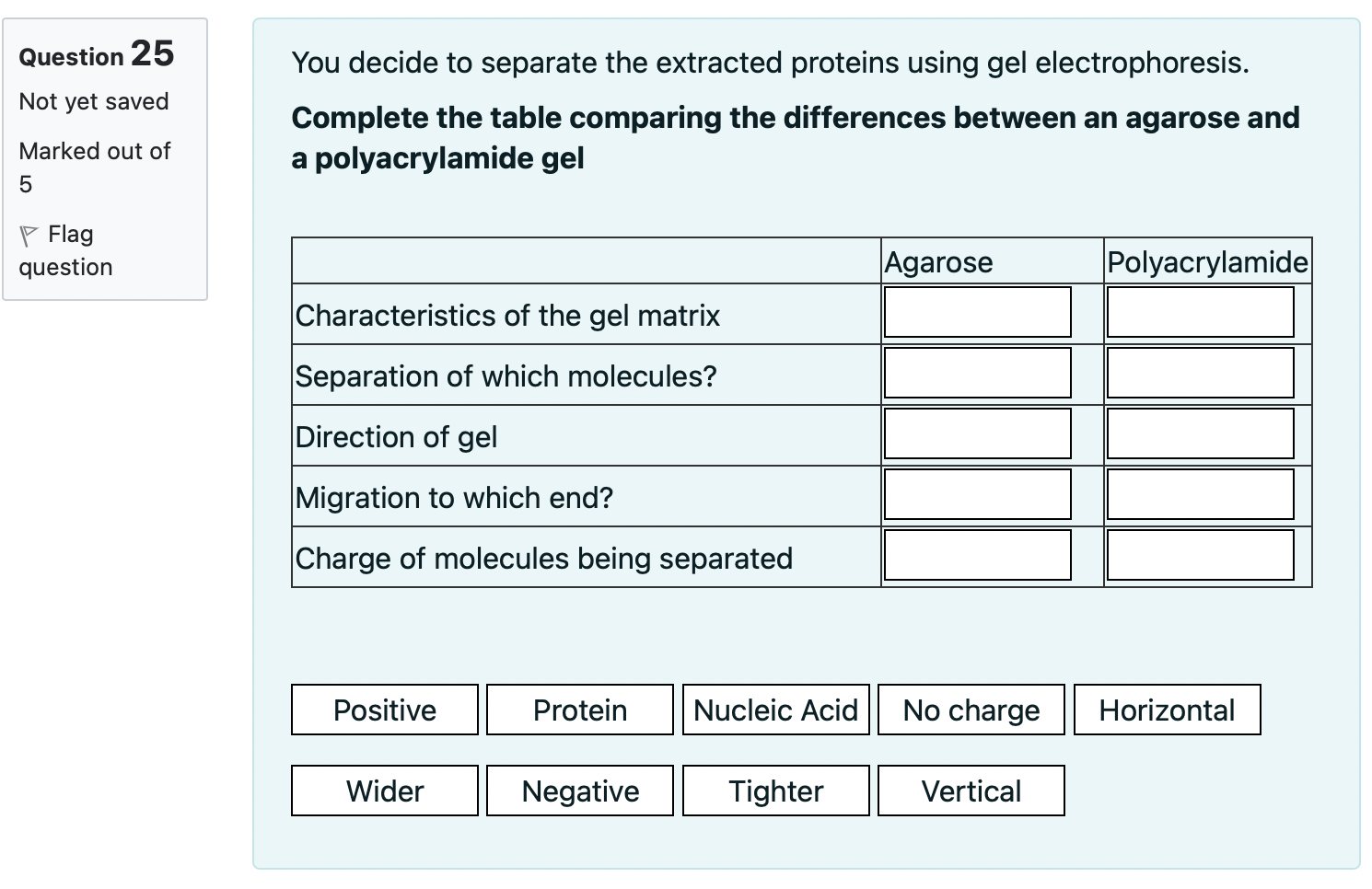This screenshot has width=1372, height=889.
Task: Pick the Wider answer tile
Action: pos(385,791)
